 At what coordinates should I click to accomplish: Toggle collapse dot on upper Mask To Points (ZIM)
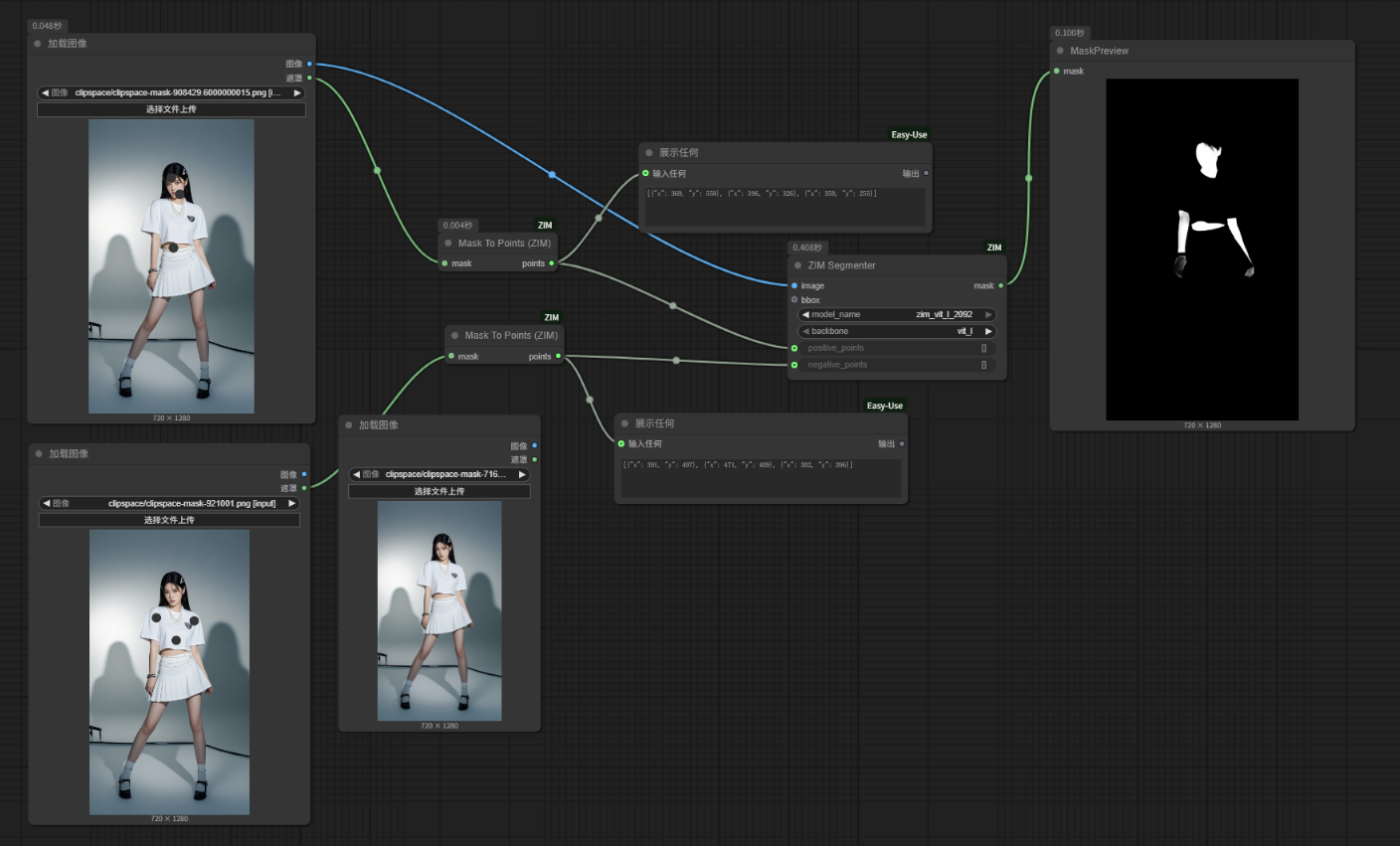(x=448, y=243)
